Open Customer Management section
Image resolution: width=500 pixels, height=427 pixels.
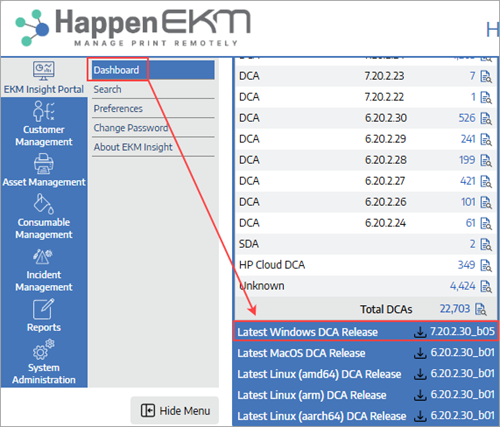44,124
